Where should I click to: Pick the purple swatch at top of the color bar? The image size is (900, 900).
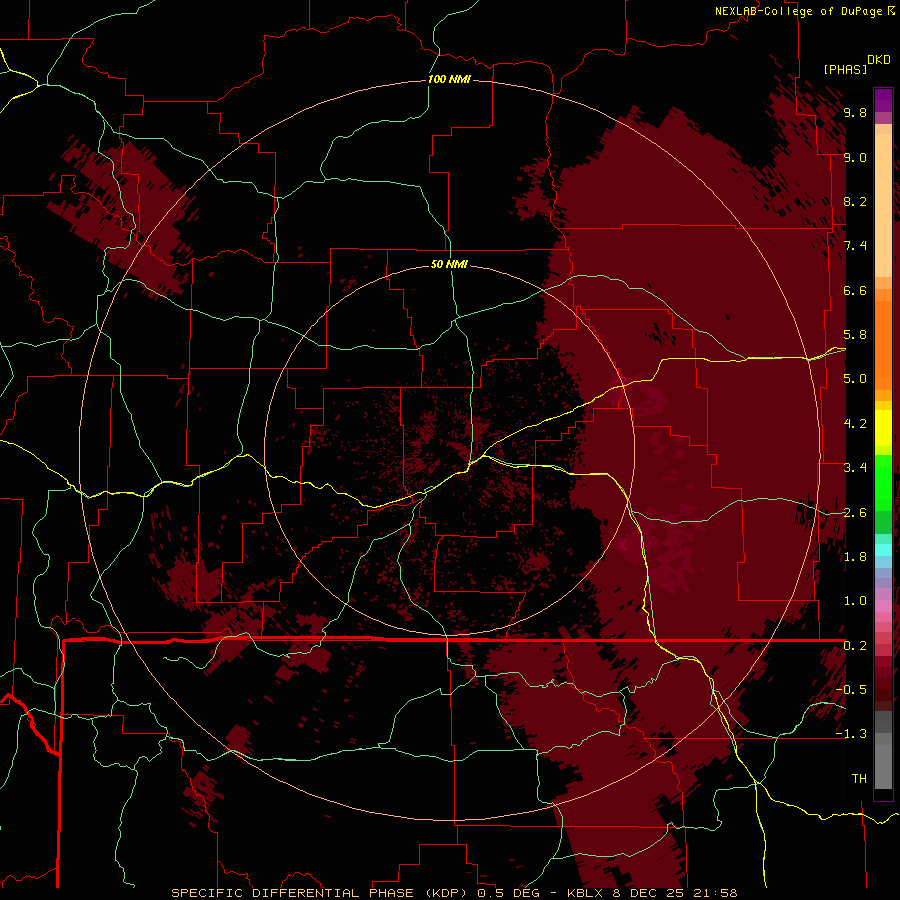click(x=883, y=100)
